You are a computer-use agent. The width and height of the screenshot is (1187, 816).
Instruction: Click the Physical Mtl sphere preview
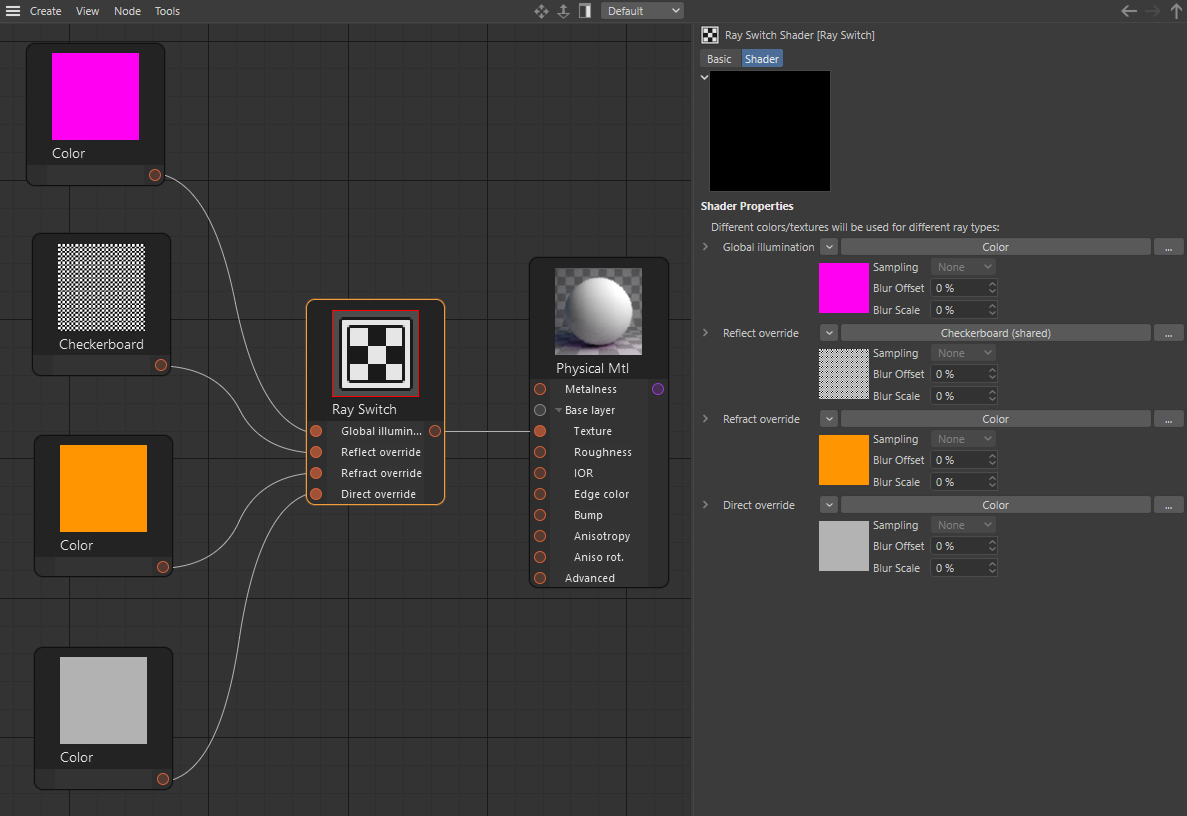click(598, 311)
